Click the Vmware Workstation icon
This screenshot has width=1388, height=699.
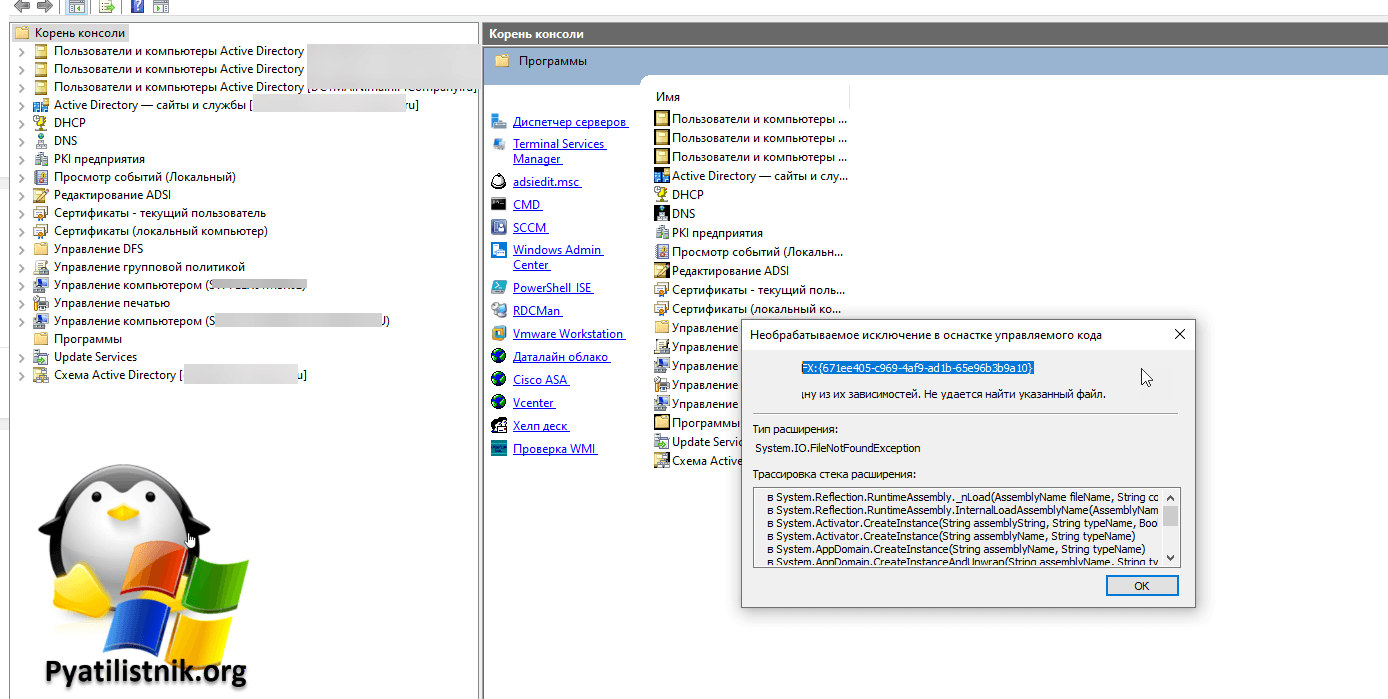(499, 333)
